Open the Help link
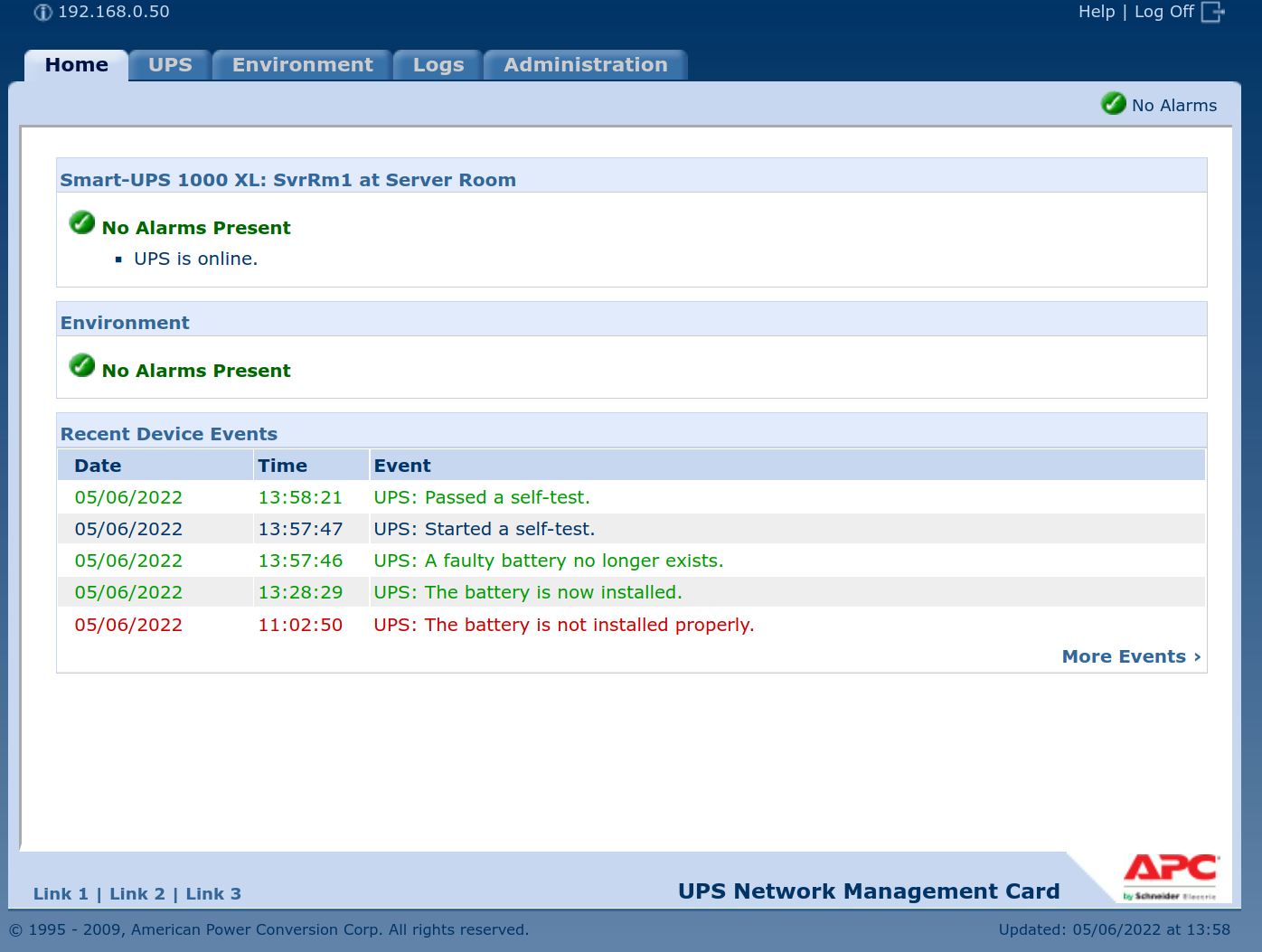Viewport: 1262px width, 952px height. coord(1097,12)
